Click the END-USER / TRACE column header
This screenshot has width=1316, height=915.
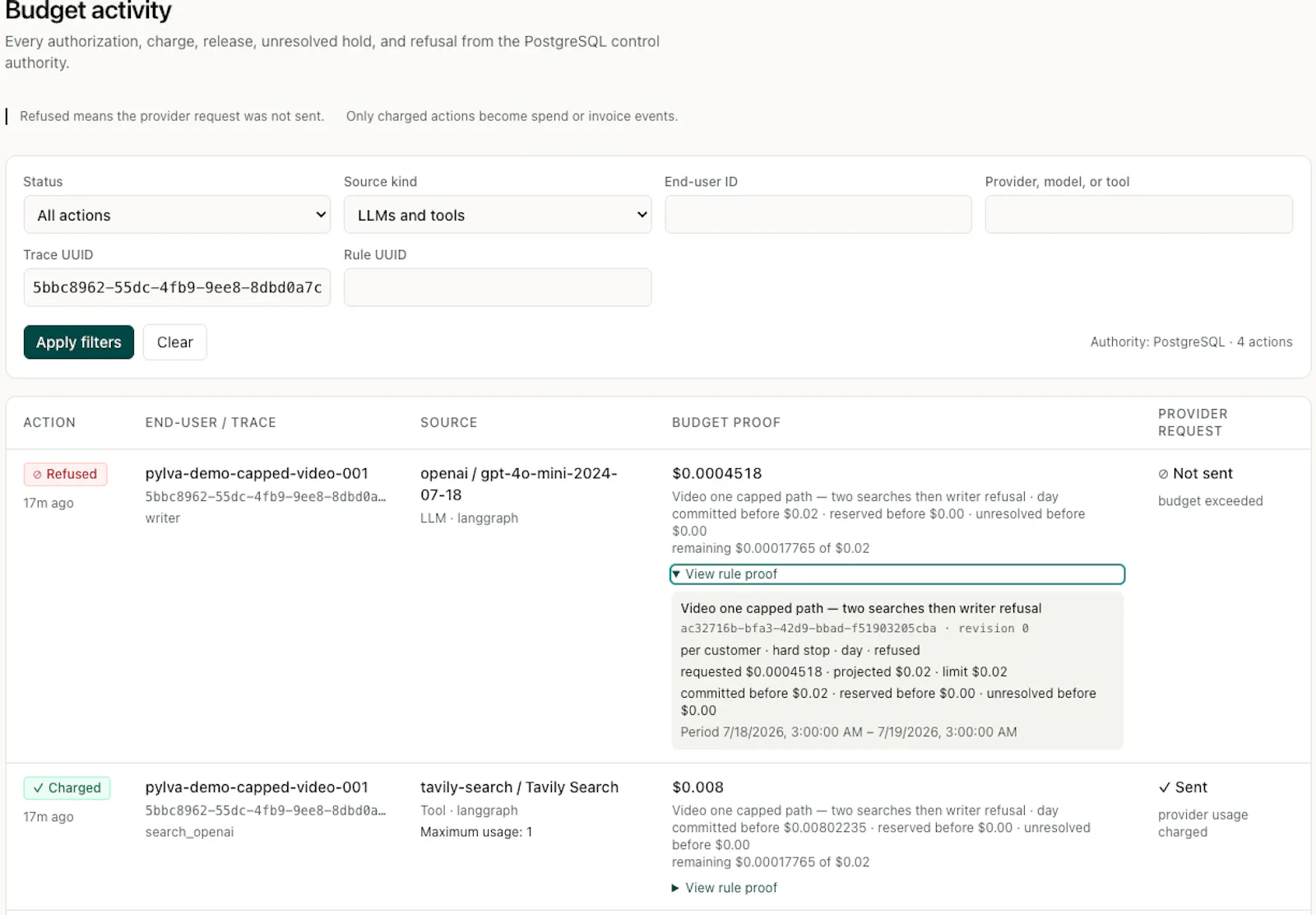(211, 422)
